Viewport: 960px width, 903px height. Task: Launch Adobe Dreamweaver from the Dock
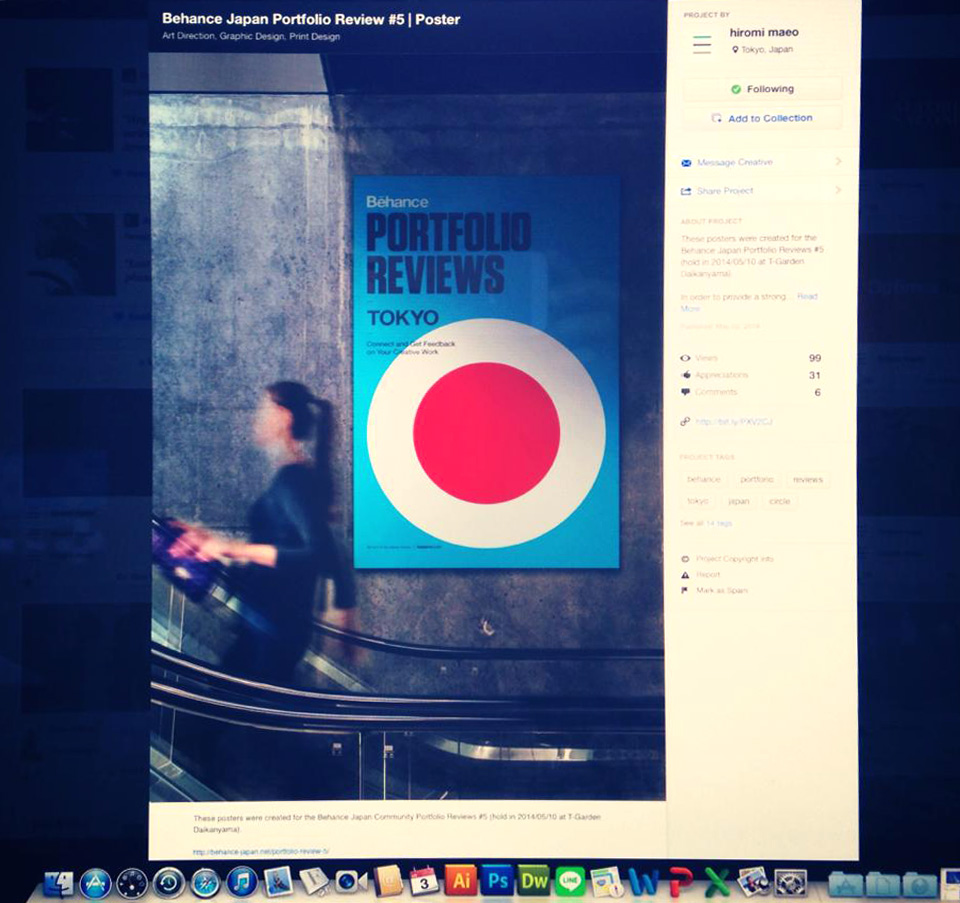534,881
